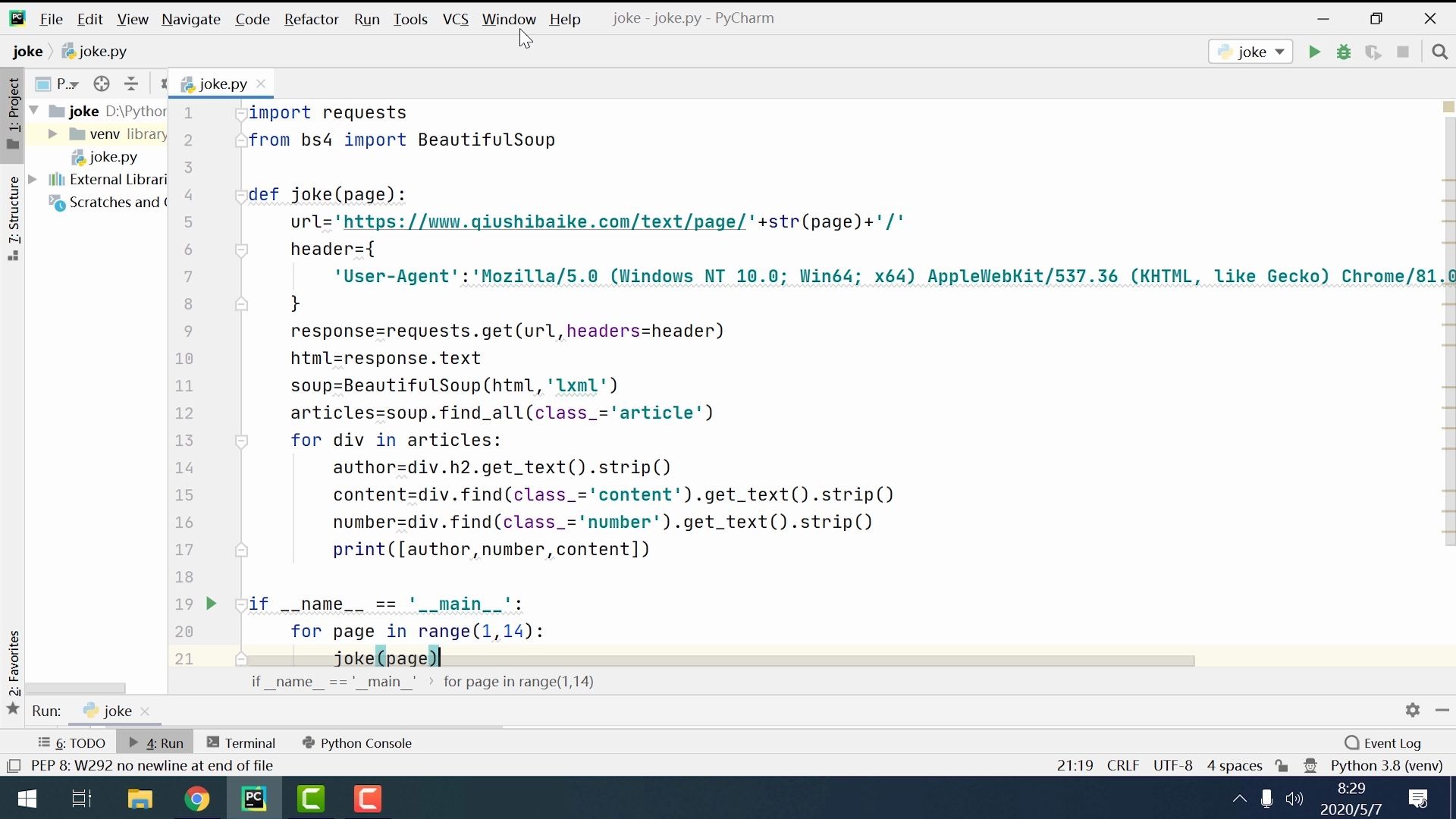Switch to the Terminal tab
This screenshot has width=1456, height=819.
(250, 743)
